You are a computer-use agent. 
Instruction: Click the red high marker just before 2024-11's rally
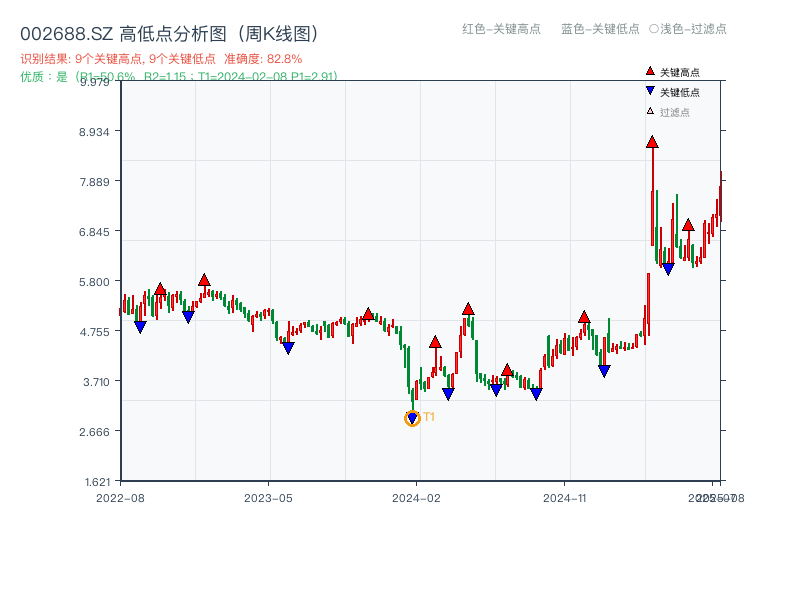coord(584,317)
